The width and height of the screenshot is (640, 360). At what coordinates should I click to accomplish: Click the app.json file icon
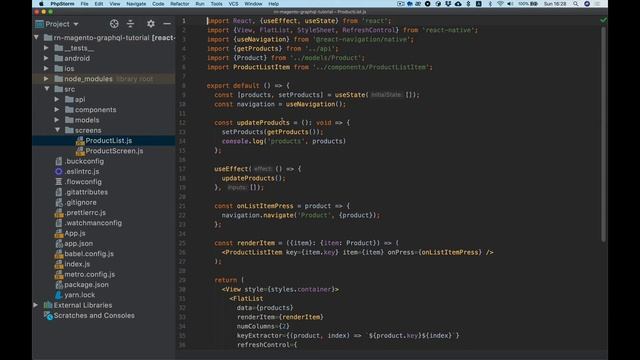(x=59, y=244)
